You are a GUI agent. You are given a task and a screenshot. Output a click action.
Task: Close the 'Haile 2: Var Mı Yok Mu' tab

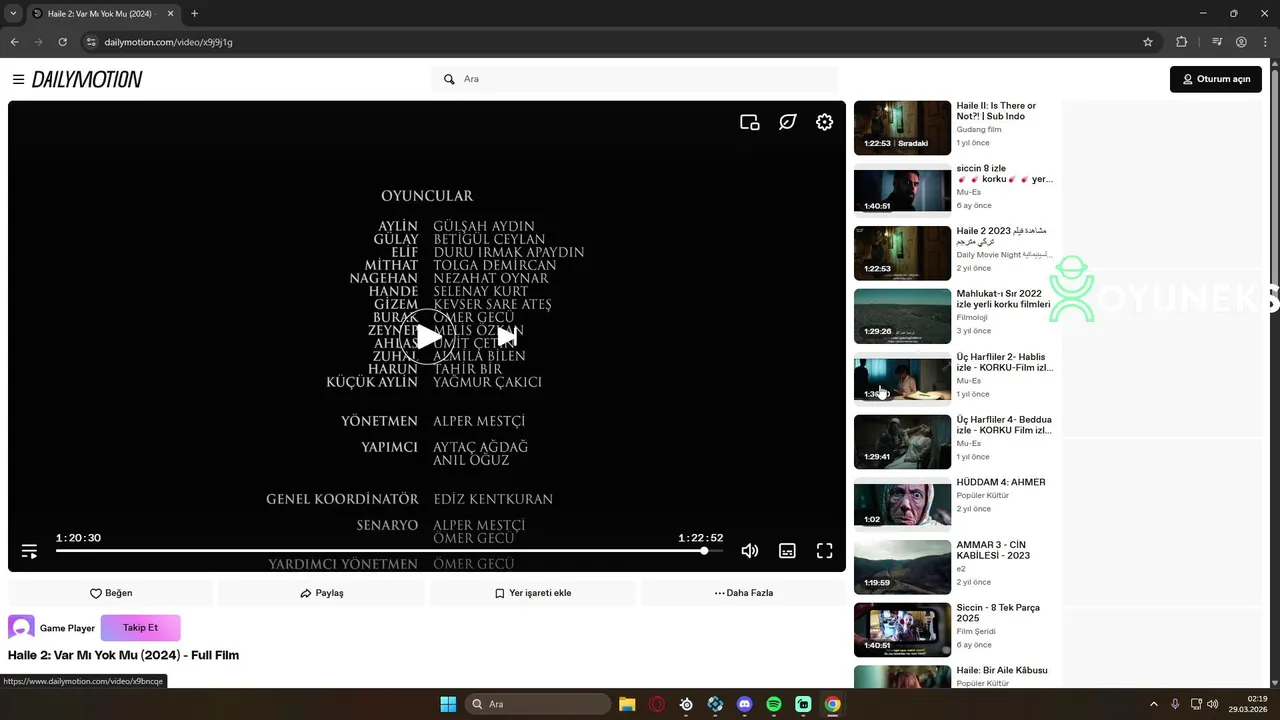169,14
